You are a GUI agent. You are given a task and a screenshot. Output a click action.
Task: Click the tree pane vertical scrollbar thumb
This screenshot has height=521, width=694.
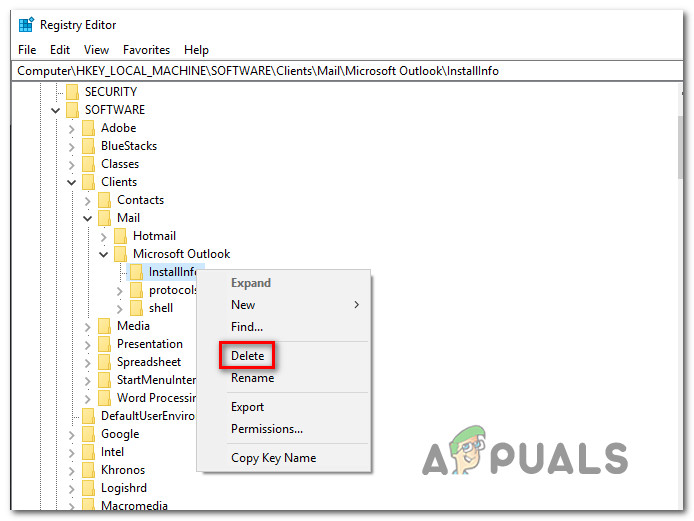[x=680, y=147]
